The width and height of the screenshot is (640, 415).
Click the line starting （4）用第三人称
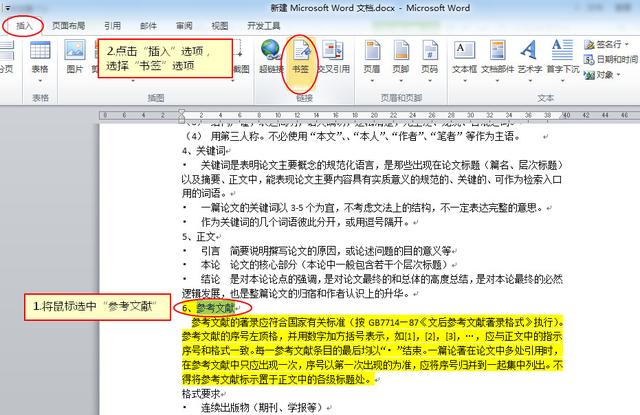click(x=352, y=136)
